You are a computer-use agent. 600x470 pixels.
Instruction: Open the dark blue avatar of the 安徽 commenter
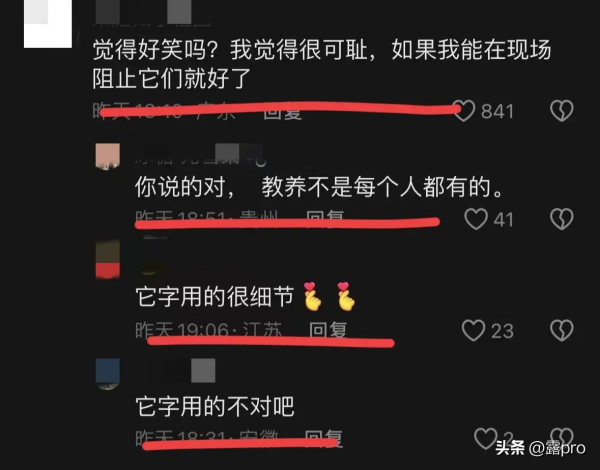pyautogui.click(x=108, y=374)
